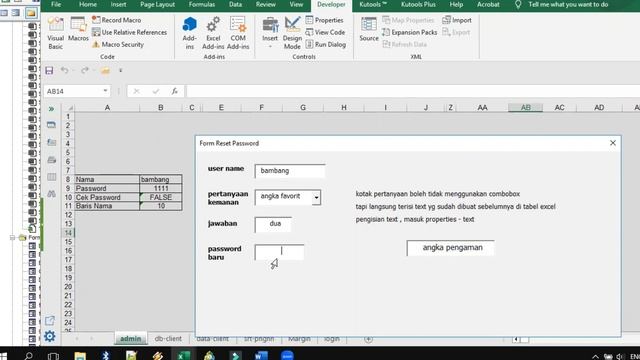Image resolution: width=640 pixels, height=360 pixels.
Task: Open the Name Box dropdown
Action: coord(105,91)
